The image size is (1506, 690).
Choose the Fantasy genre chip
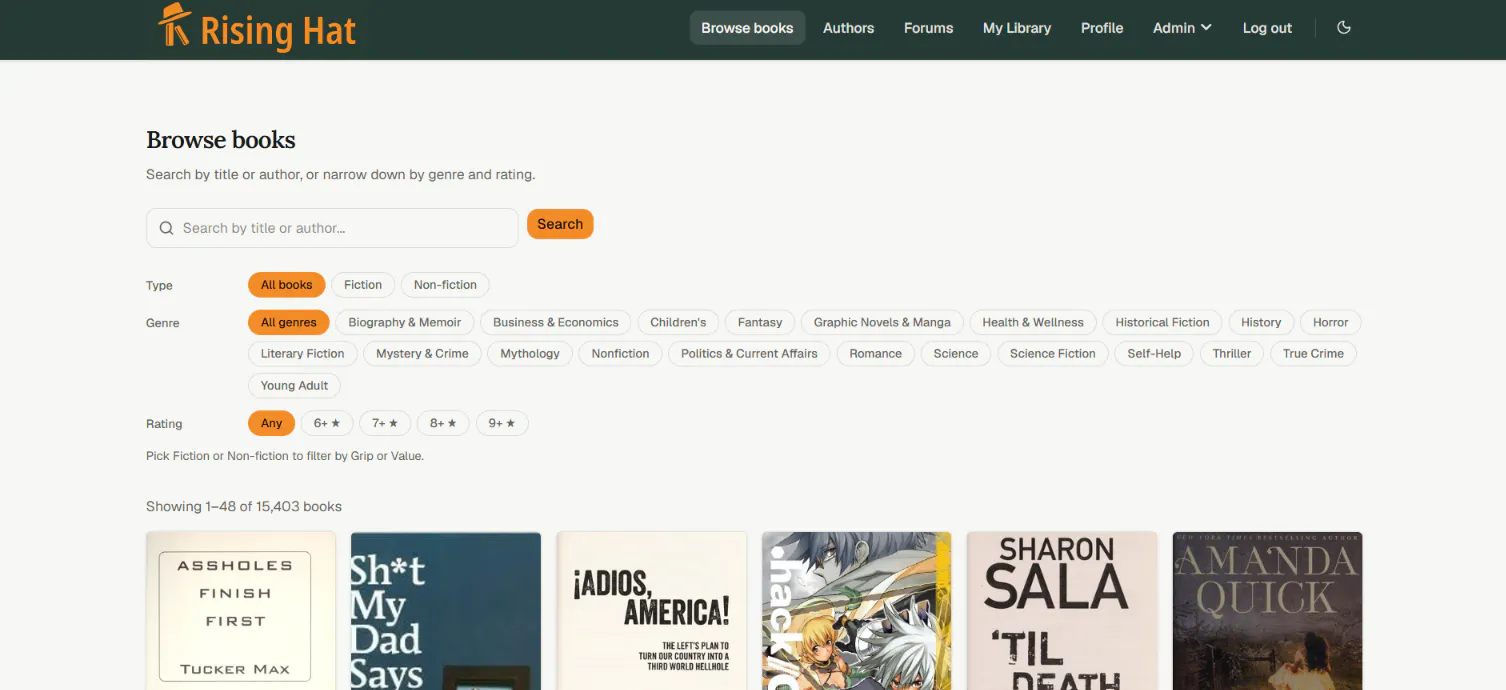(x=760, y=322)
